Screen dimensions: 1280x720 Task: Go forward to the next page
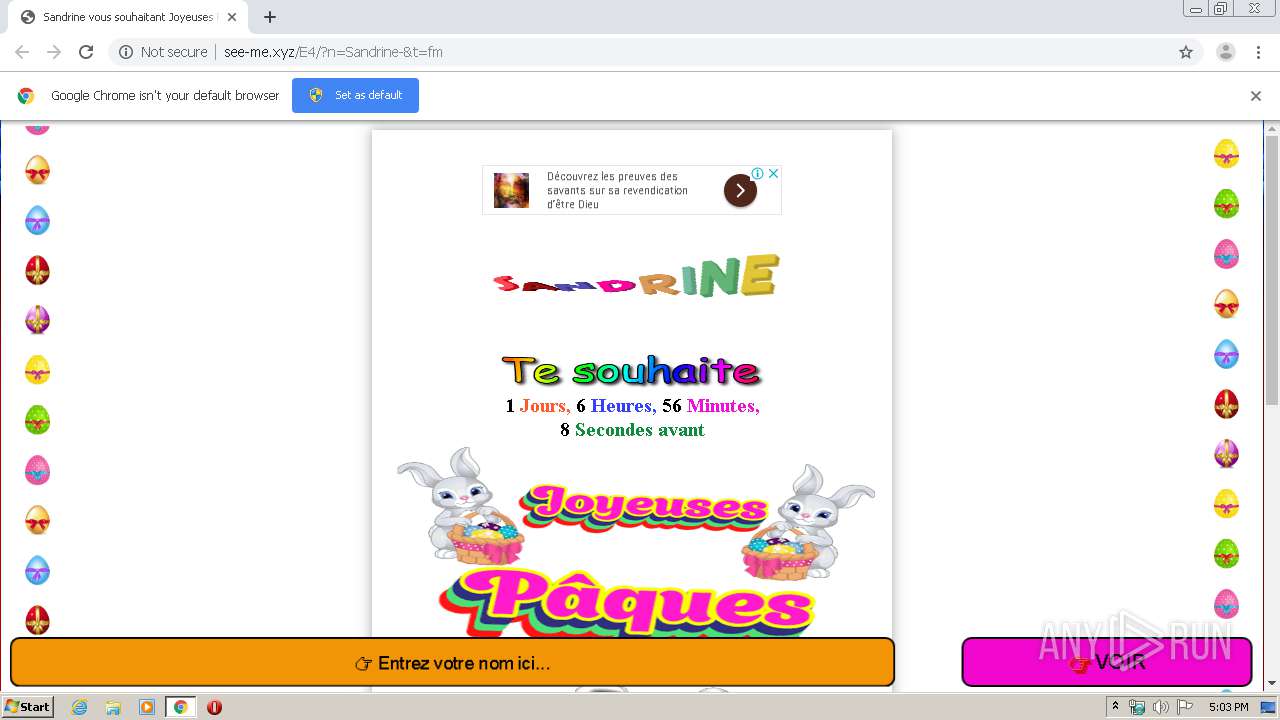(x=54, y=52)
